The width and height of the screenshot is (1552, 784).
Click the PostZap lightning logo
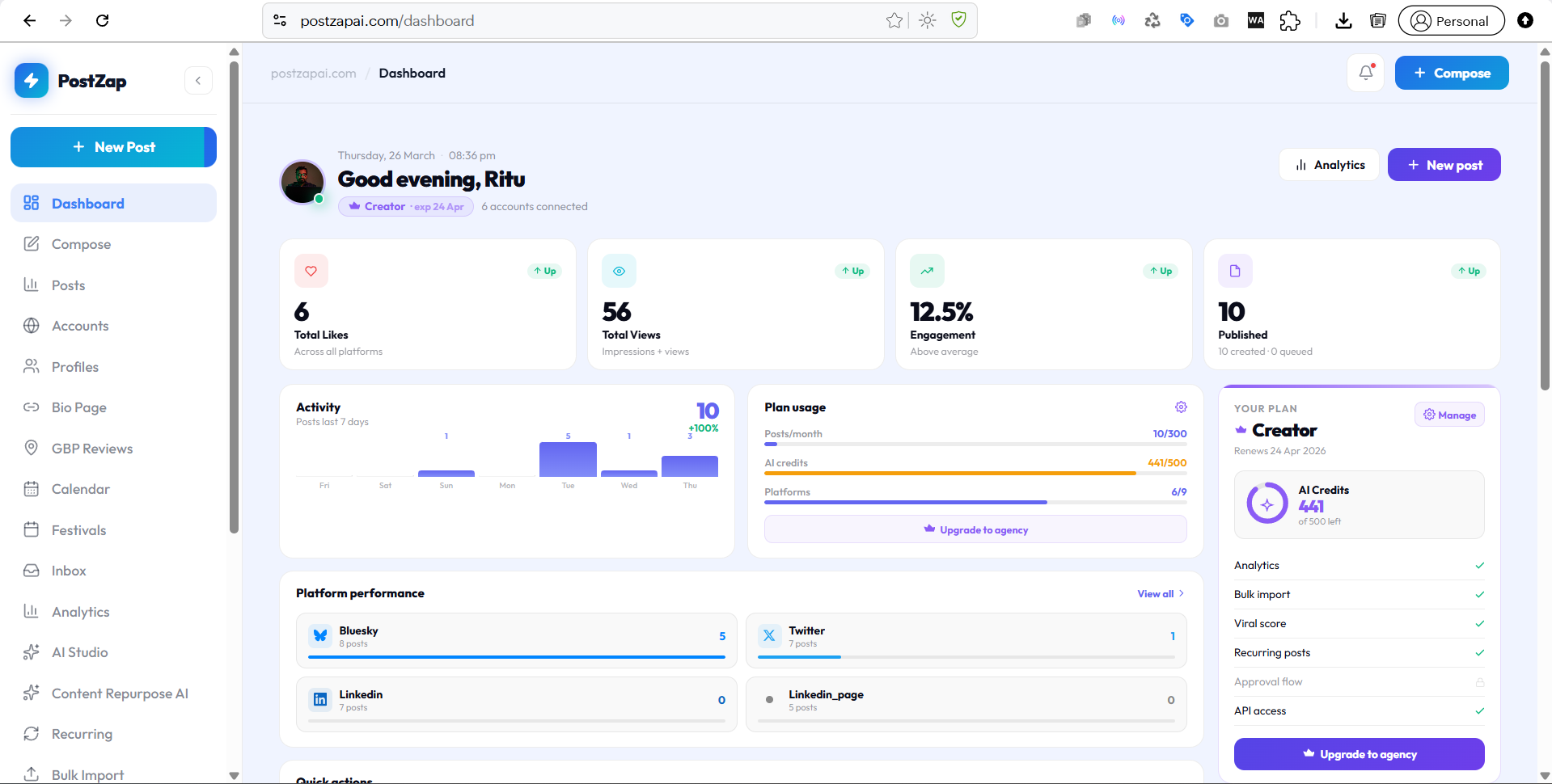point(32,81)
